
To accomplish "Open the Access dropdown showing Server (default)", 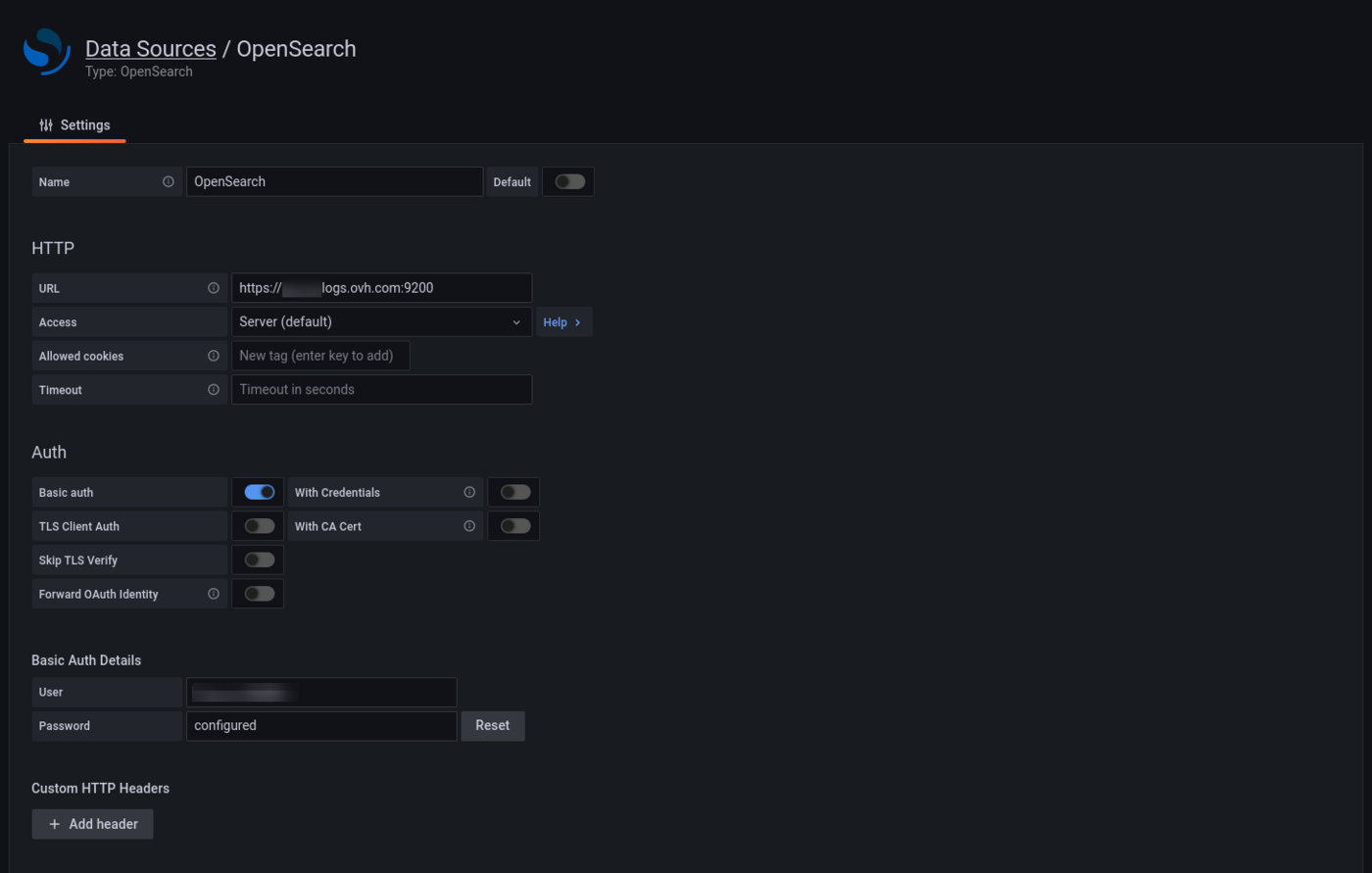I will (381, 322).
